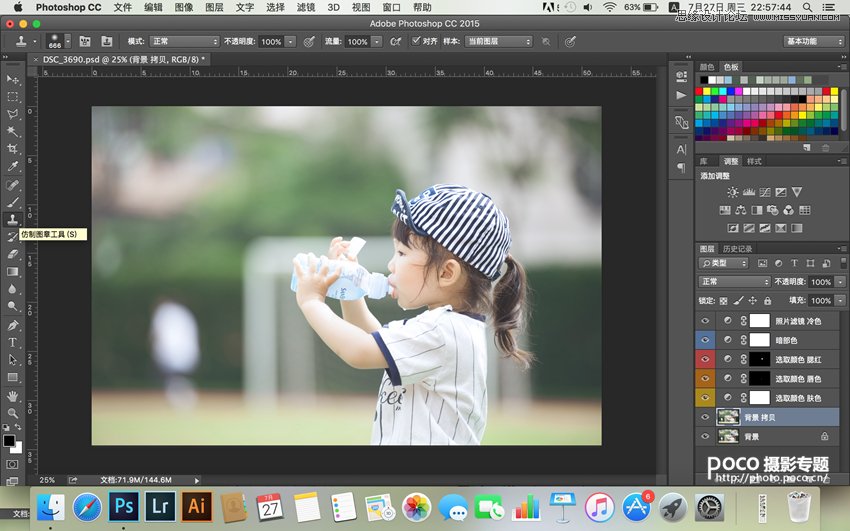Select the 背景 拷贝 layer thumbnail
Screen dimensions: 850x531
(x=728, y=417)
